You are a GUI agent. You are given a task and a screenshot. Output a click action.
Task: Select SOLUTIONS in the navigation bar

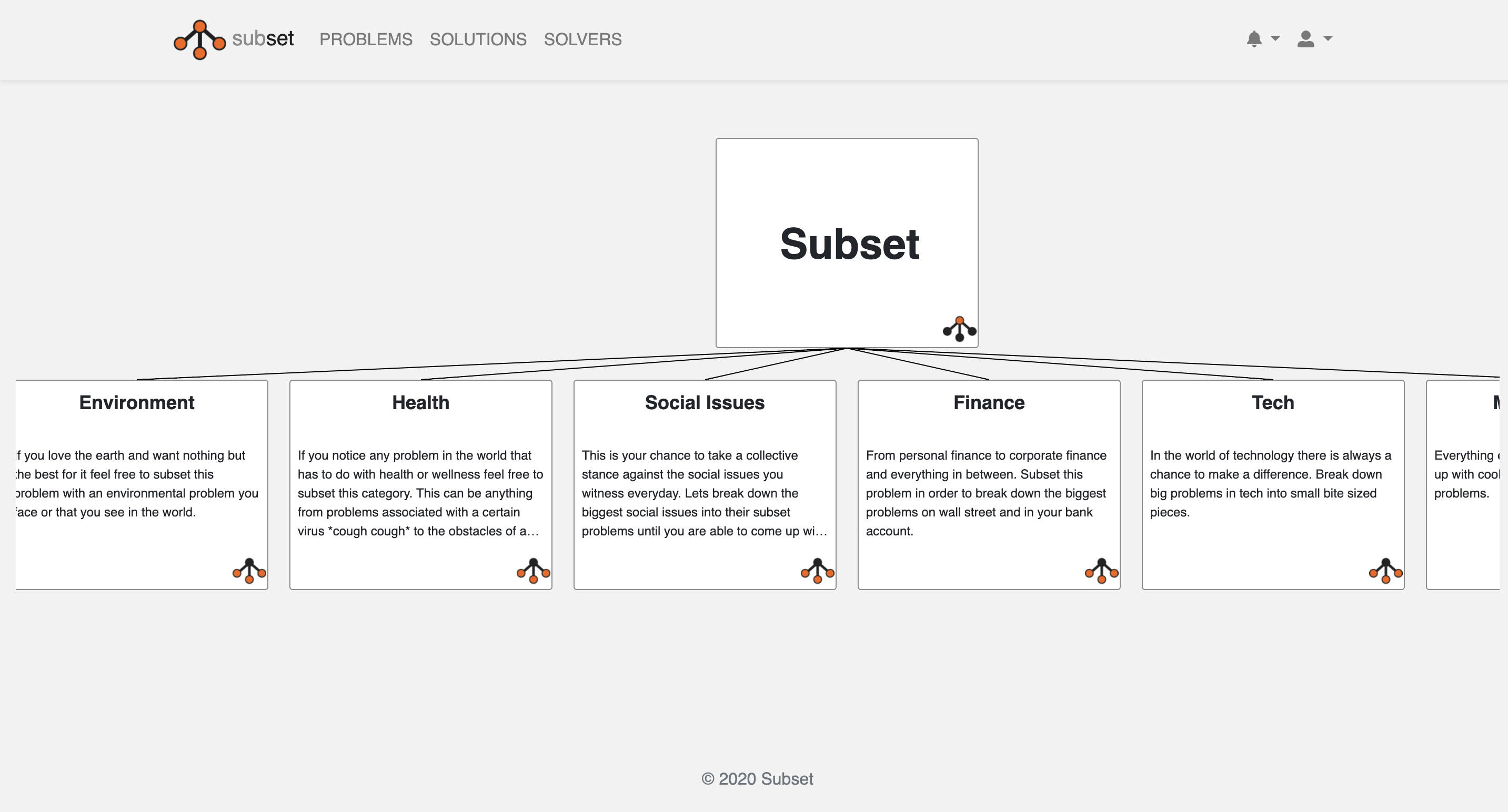pos(478,39)
